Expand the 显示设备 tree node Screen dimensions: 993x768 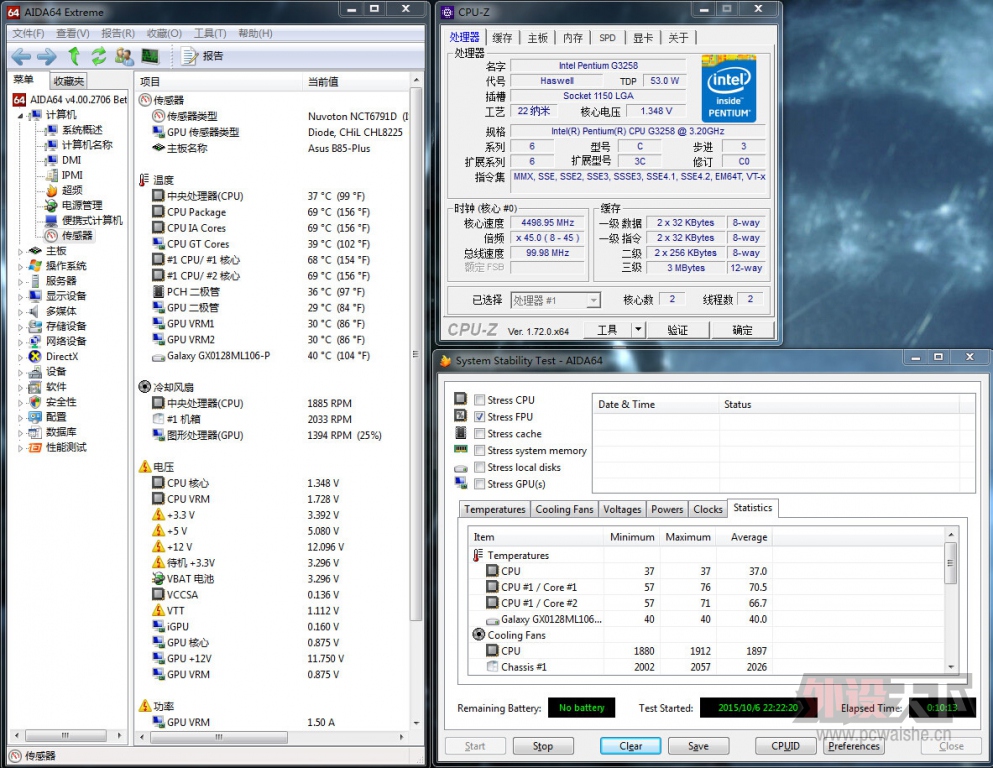pos(20,297)
